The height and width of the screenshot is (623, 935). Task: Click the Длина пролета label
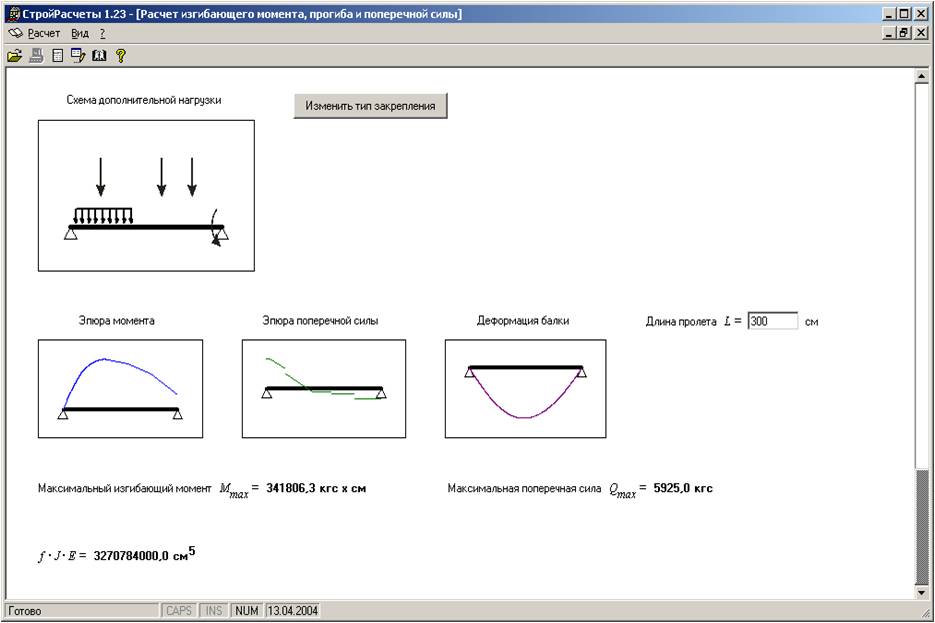pyautogui.click(x=681, y=321)
